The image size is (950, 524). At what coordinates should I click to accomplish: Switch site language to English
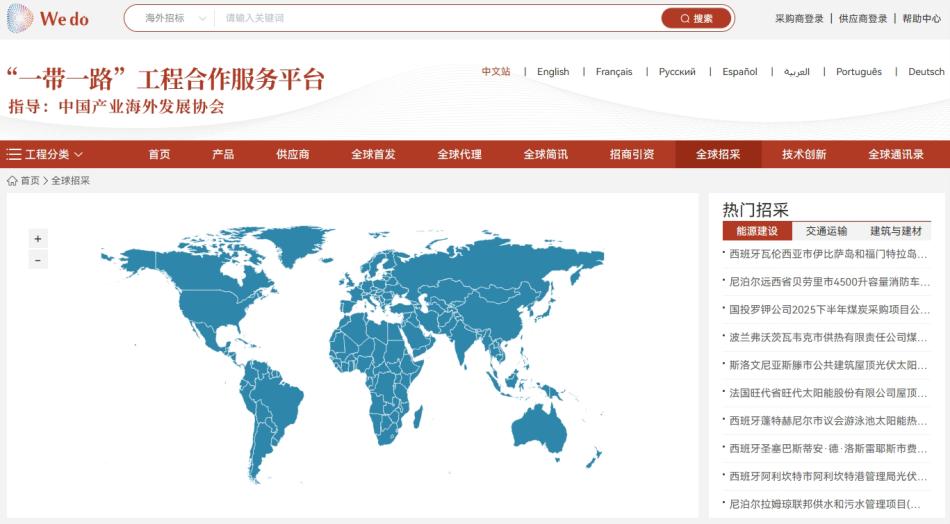click(x=553, y=71)
